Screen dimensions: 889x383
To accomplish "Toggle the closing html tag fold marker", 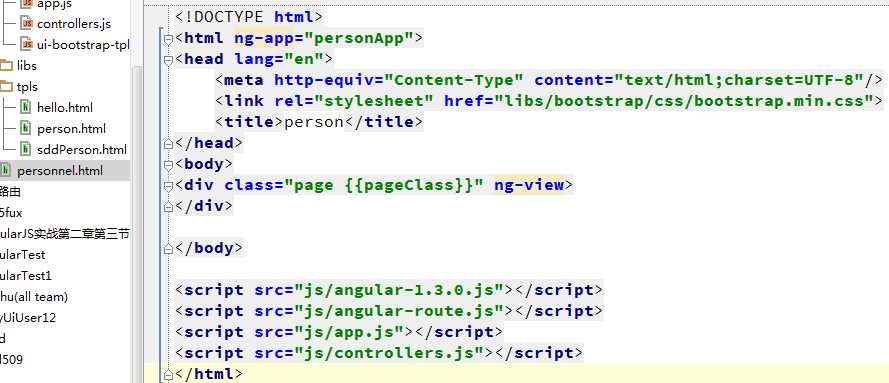I will (168, 375).
